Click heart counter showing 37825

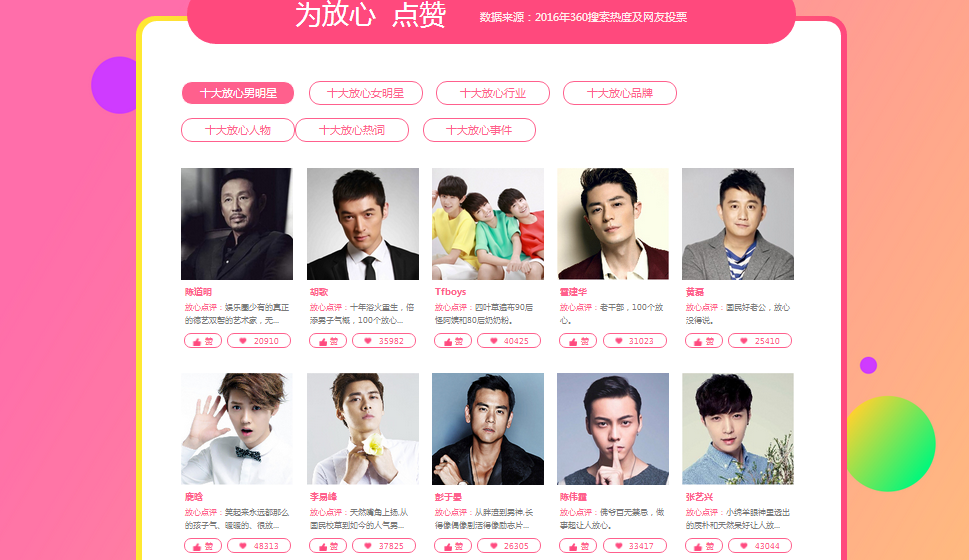[384, 546]
